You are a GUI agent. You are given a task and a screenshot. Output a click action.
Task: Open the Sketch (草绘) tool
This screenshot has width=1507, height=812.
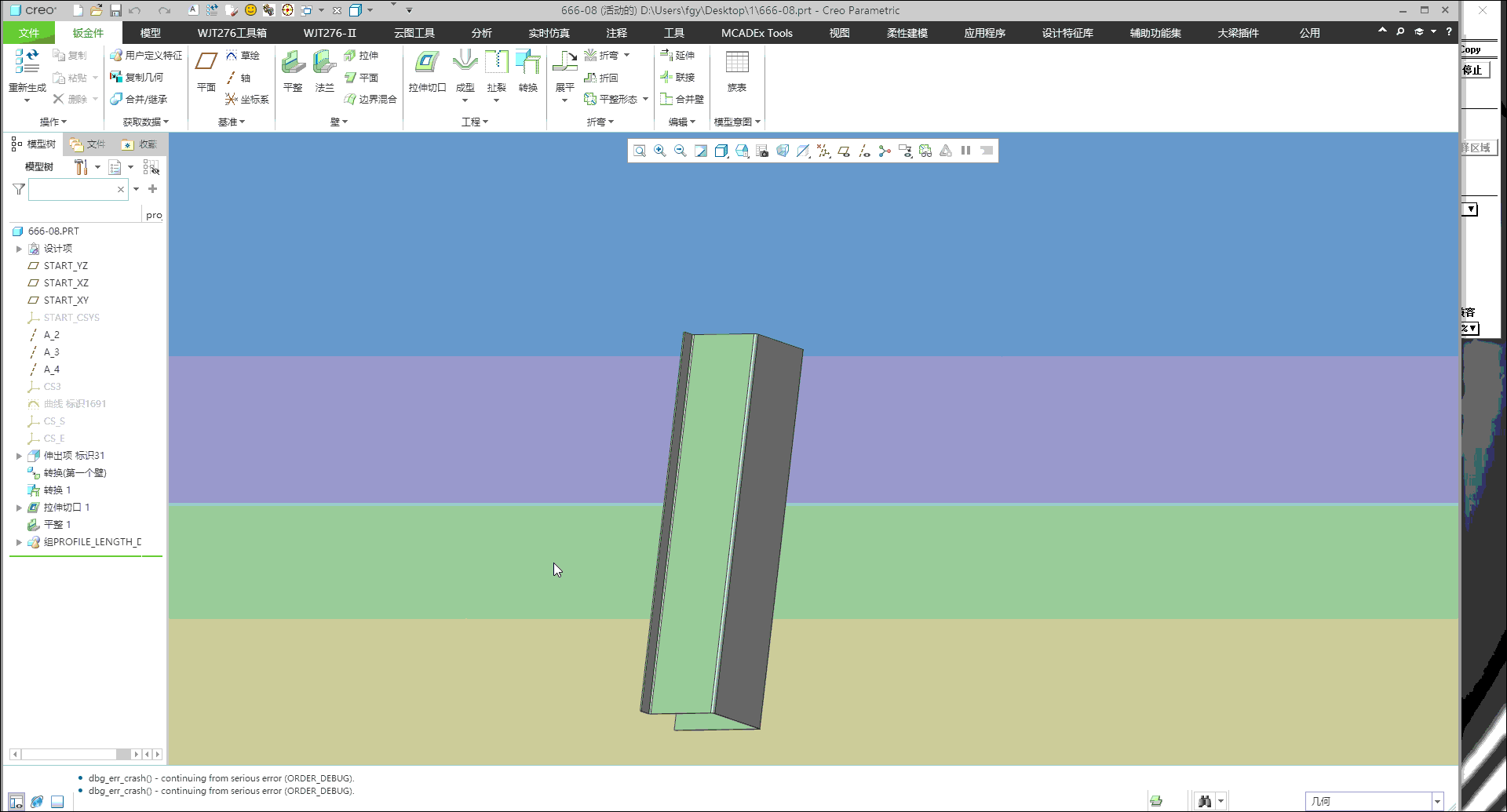243,56
